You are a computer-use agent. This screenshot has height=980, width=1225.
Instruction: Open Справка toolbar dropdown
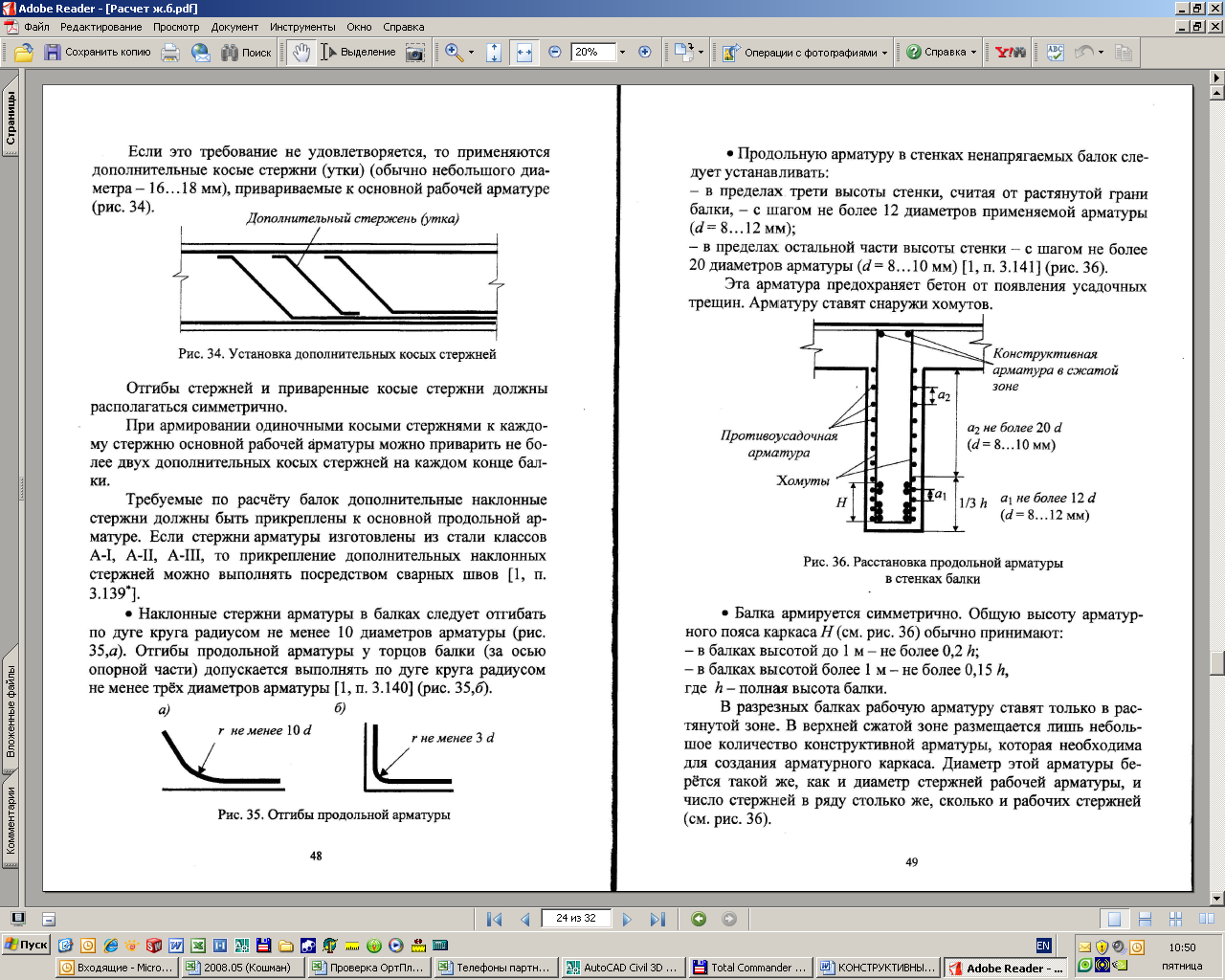[x=942, y=53]
